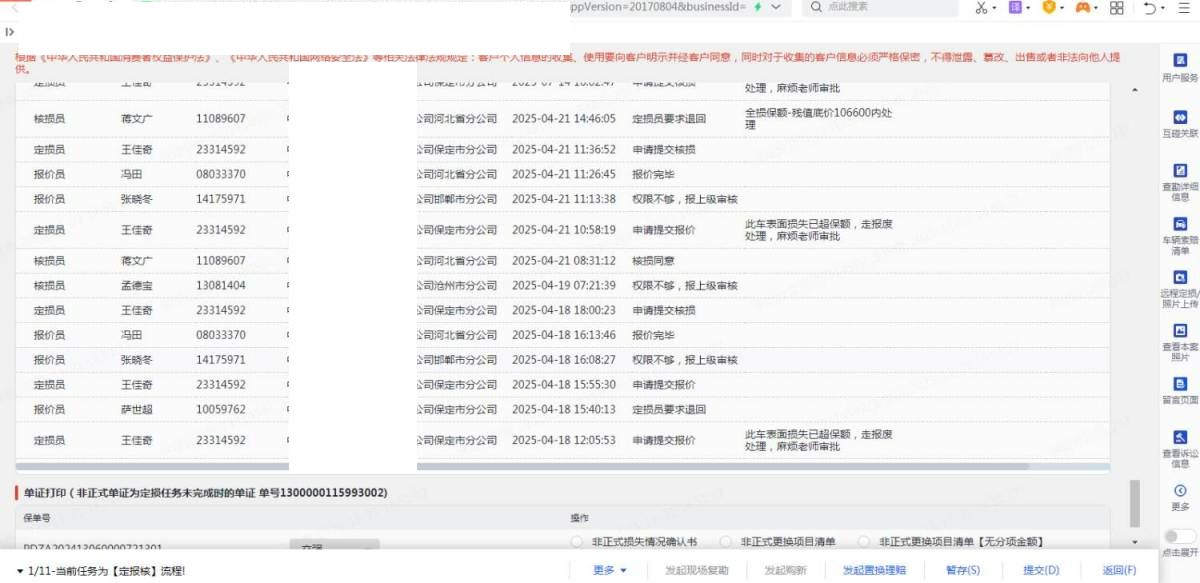This screenshot has width=1200, height=583.
Task: Expand the 更多 dropdown in bottom bar
Action: [x=609, y=570]
